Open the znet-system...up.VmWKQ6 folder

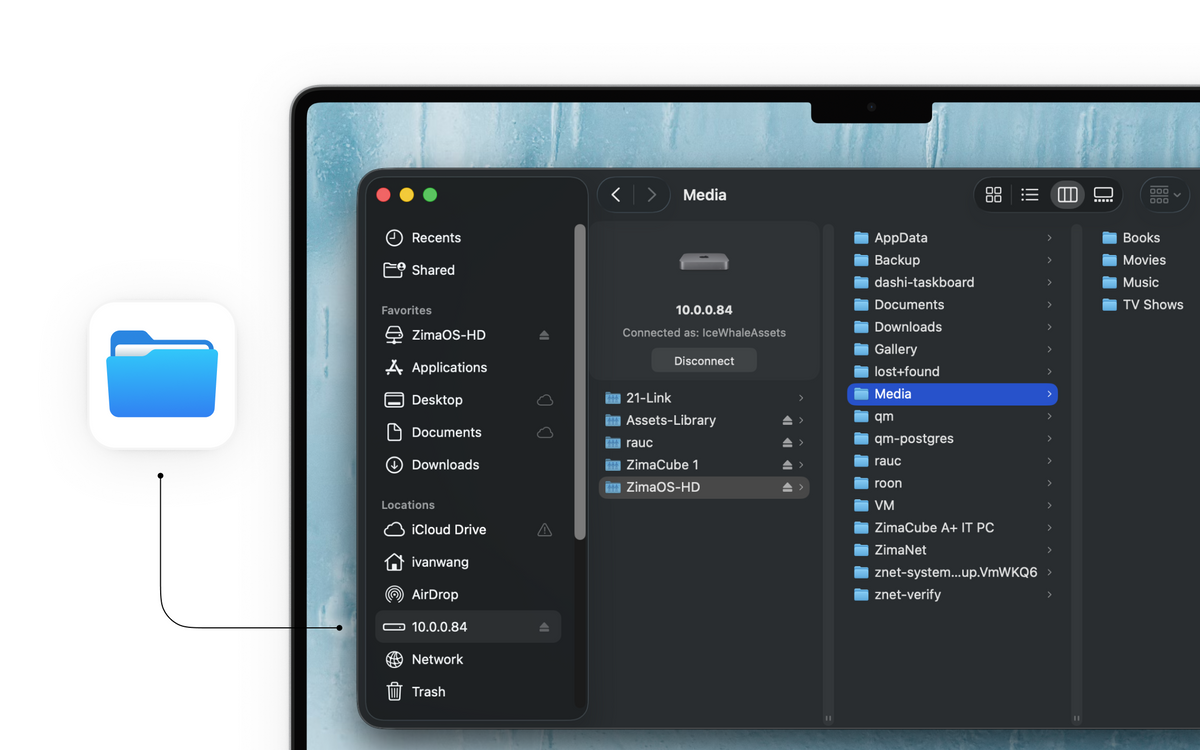click(x=952, y=572)
